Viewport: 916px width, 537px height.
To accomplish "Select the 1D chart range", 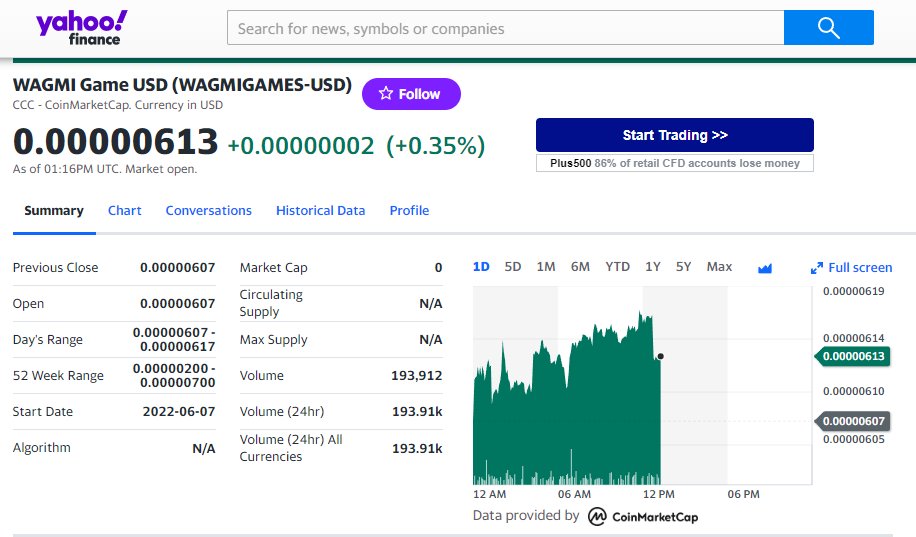I will tap(481, 267).
